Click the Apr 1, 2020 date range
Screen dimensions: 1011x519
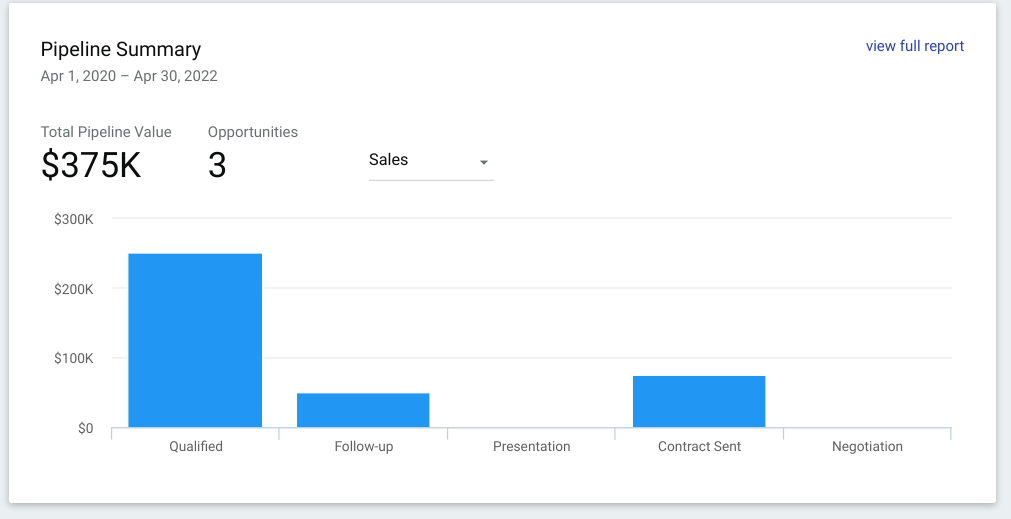pos(129,76)
